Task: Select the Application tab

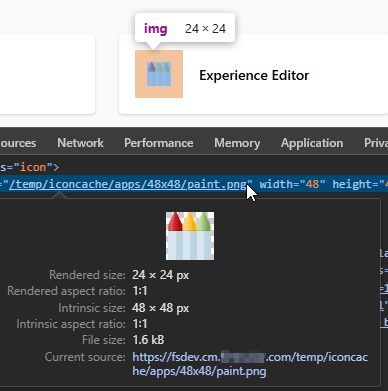Action: click(x=312, y=143)
